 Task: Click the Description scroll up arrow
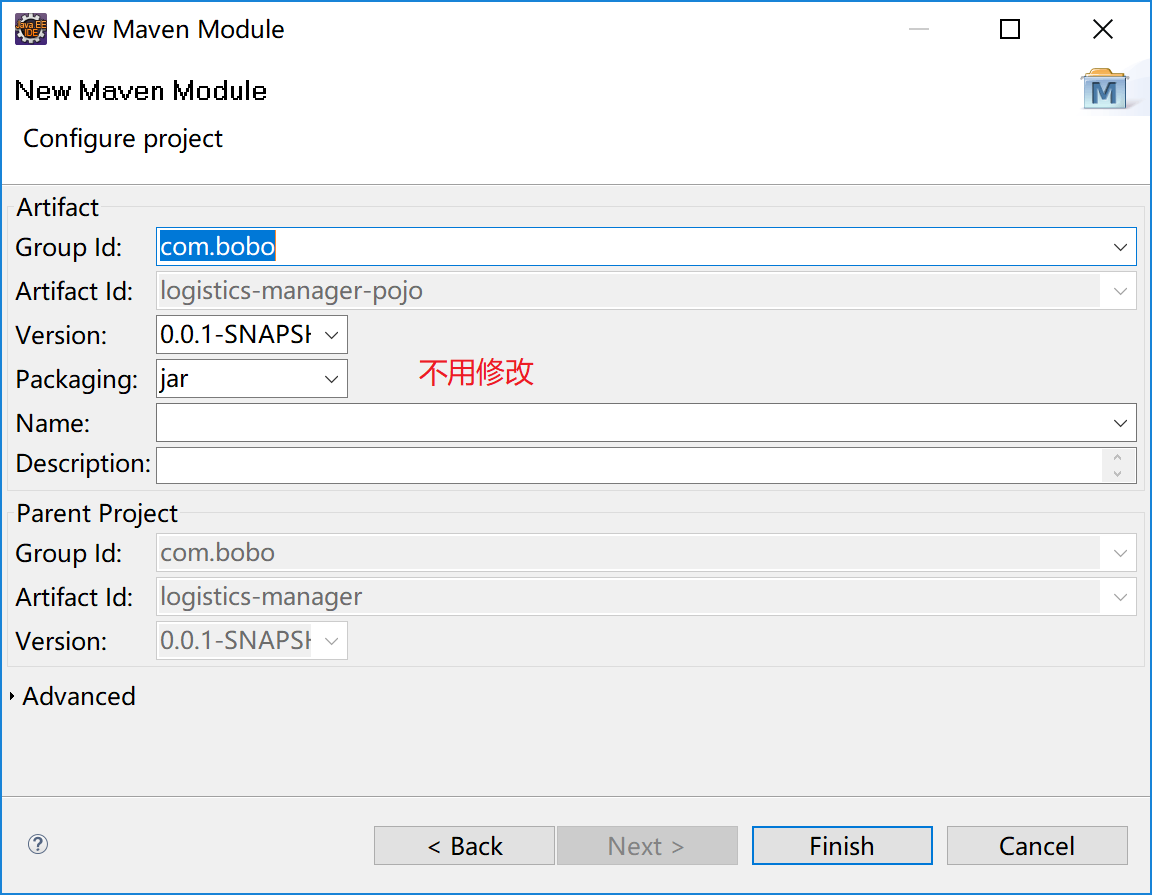tap(1117, 457)
